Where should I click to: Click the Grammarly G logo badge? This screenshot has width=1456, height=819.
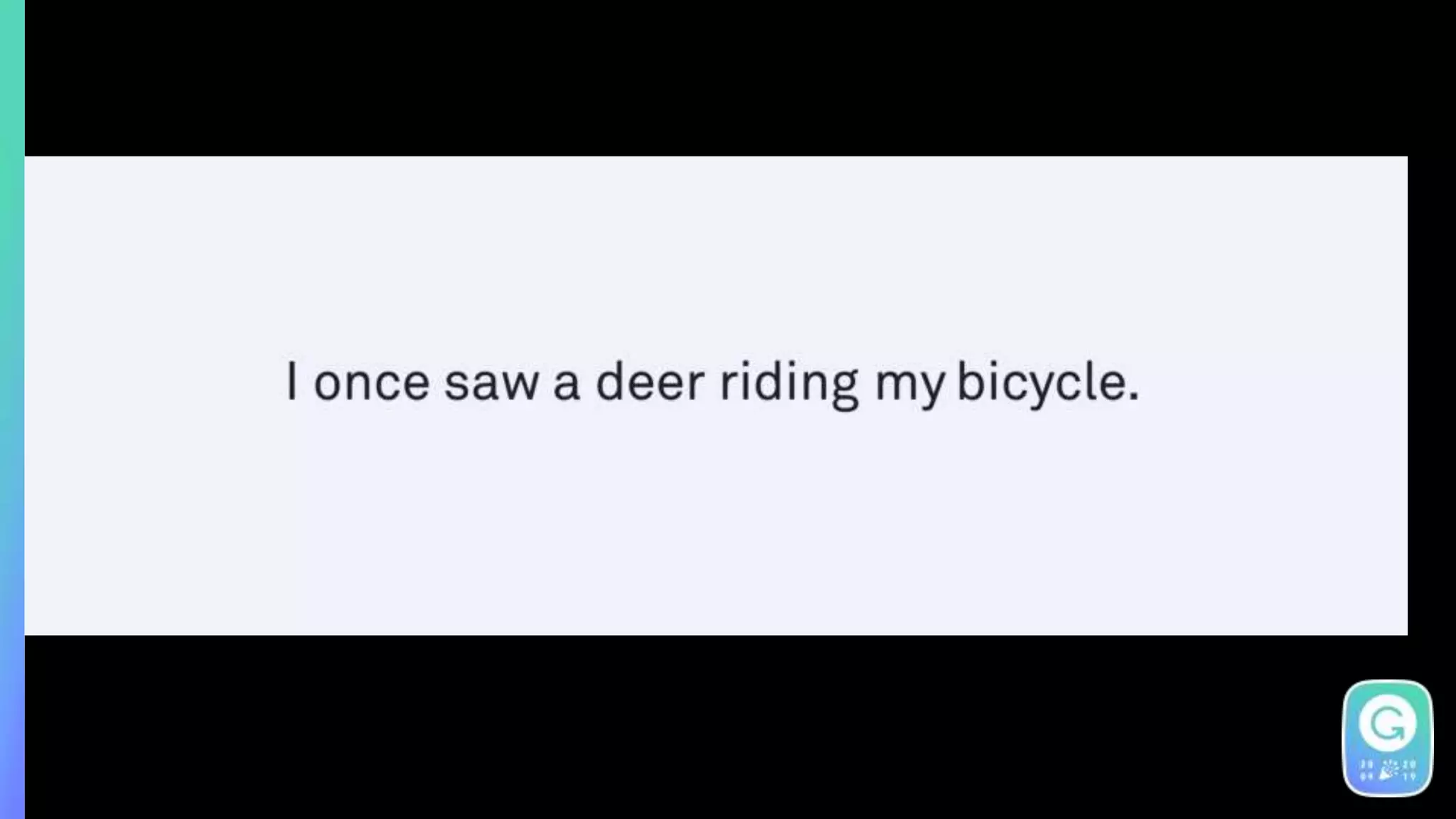tap(1387, 738)
